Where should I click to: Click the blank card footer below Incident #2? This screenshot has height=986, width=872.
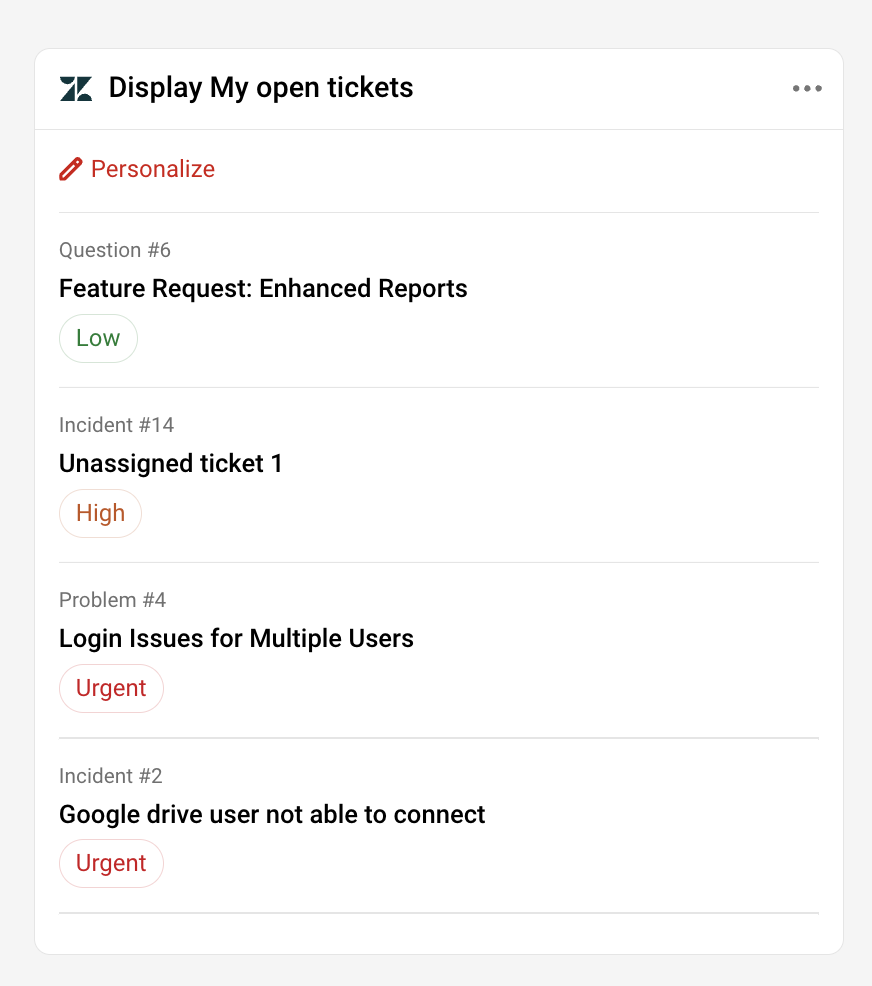438,933
